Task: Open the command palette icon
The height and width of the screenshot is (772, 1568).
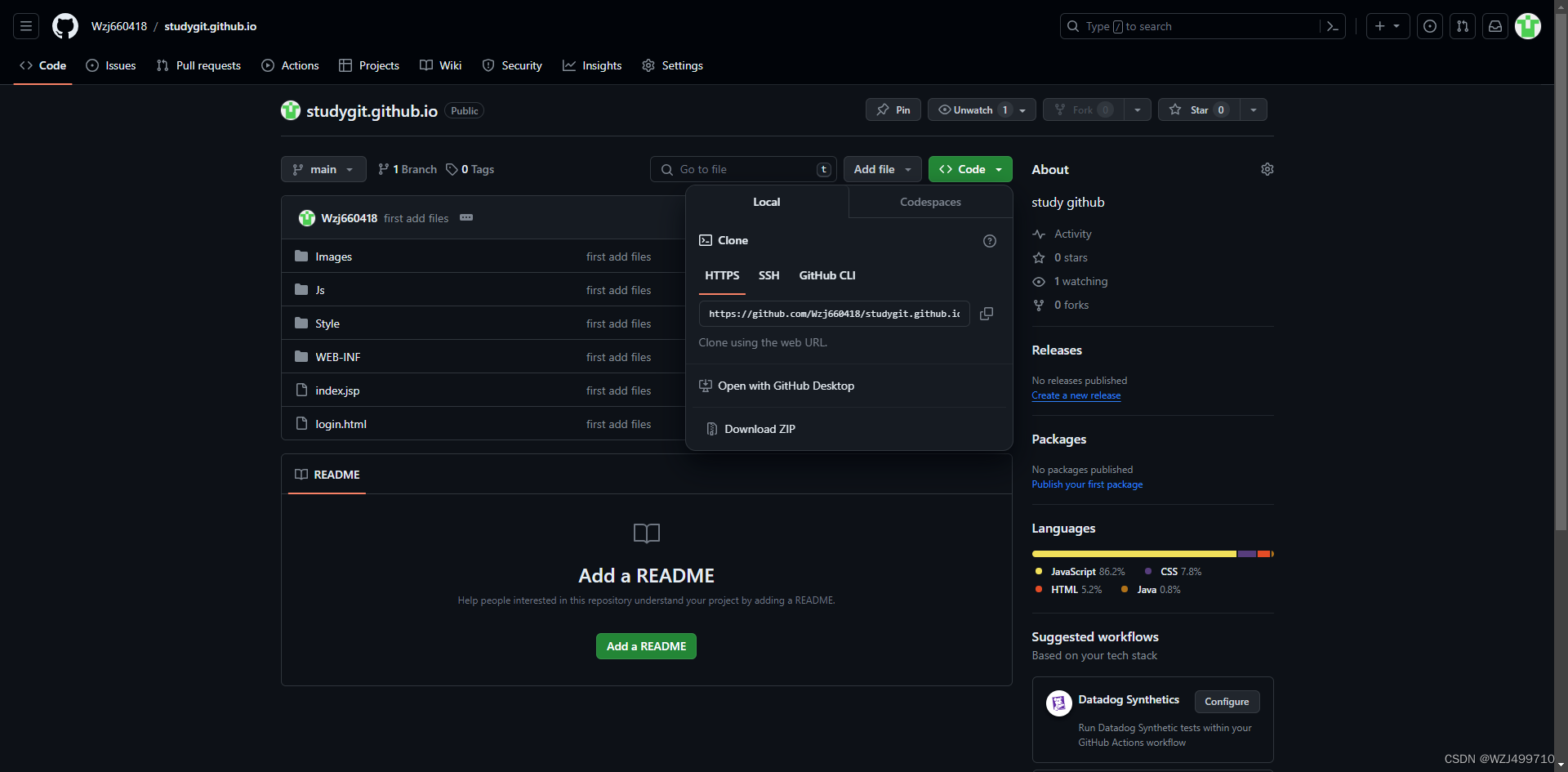Action: (x=1332, y=26)
